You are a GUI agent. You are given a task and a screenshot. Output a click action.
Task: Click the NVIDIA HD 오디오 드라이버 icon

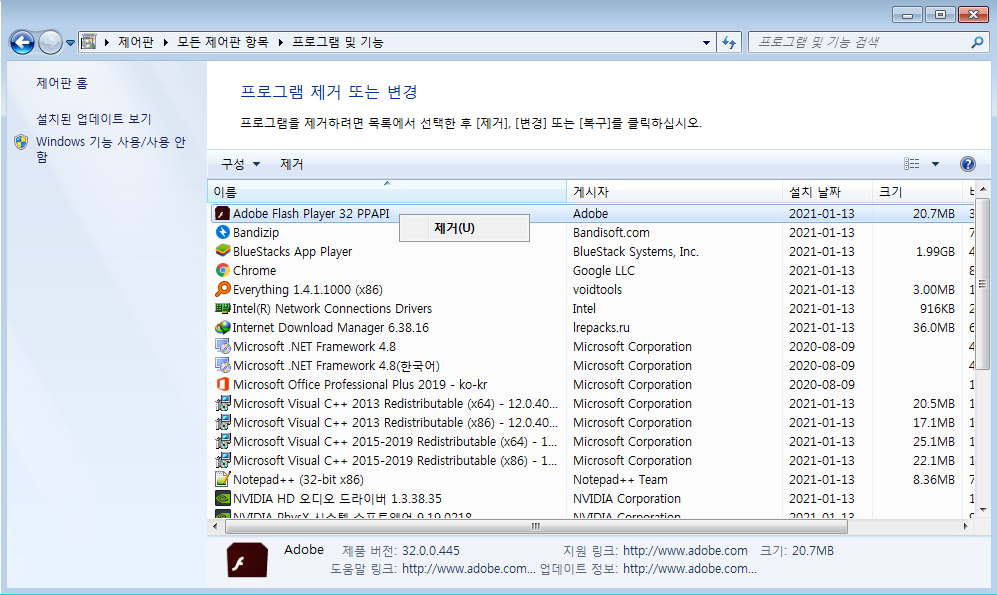(x=223, y=498)
